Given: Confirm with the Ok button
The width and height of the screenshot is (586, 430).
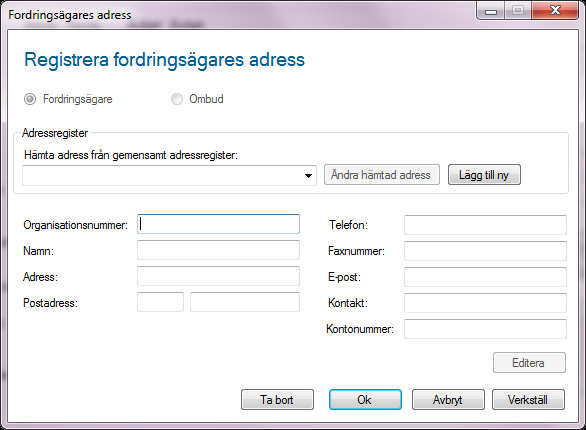Looking at the screenshot, I should tap(365, 400).
